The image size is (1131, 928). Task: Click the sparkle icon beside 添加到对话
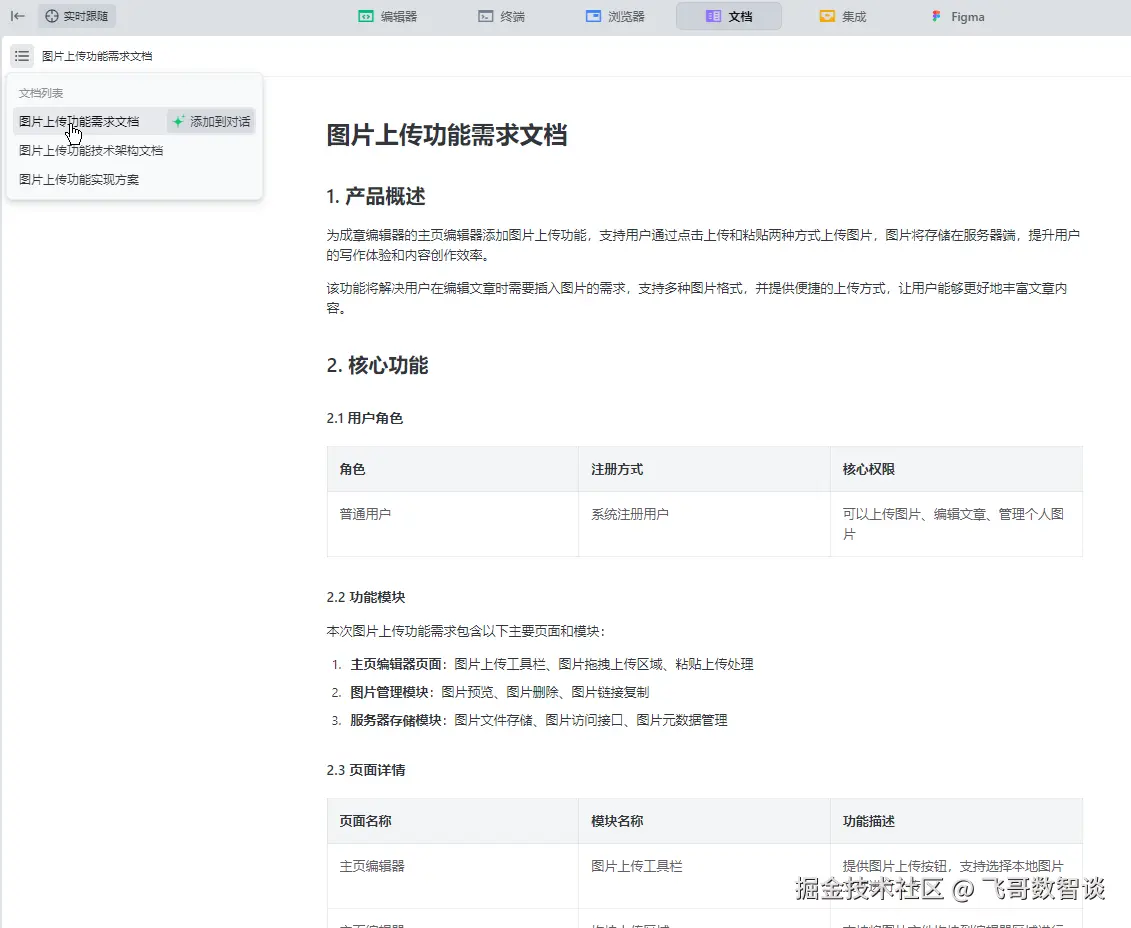pyautogui.click(x=178, y=121)
